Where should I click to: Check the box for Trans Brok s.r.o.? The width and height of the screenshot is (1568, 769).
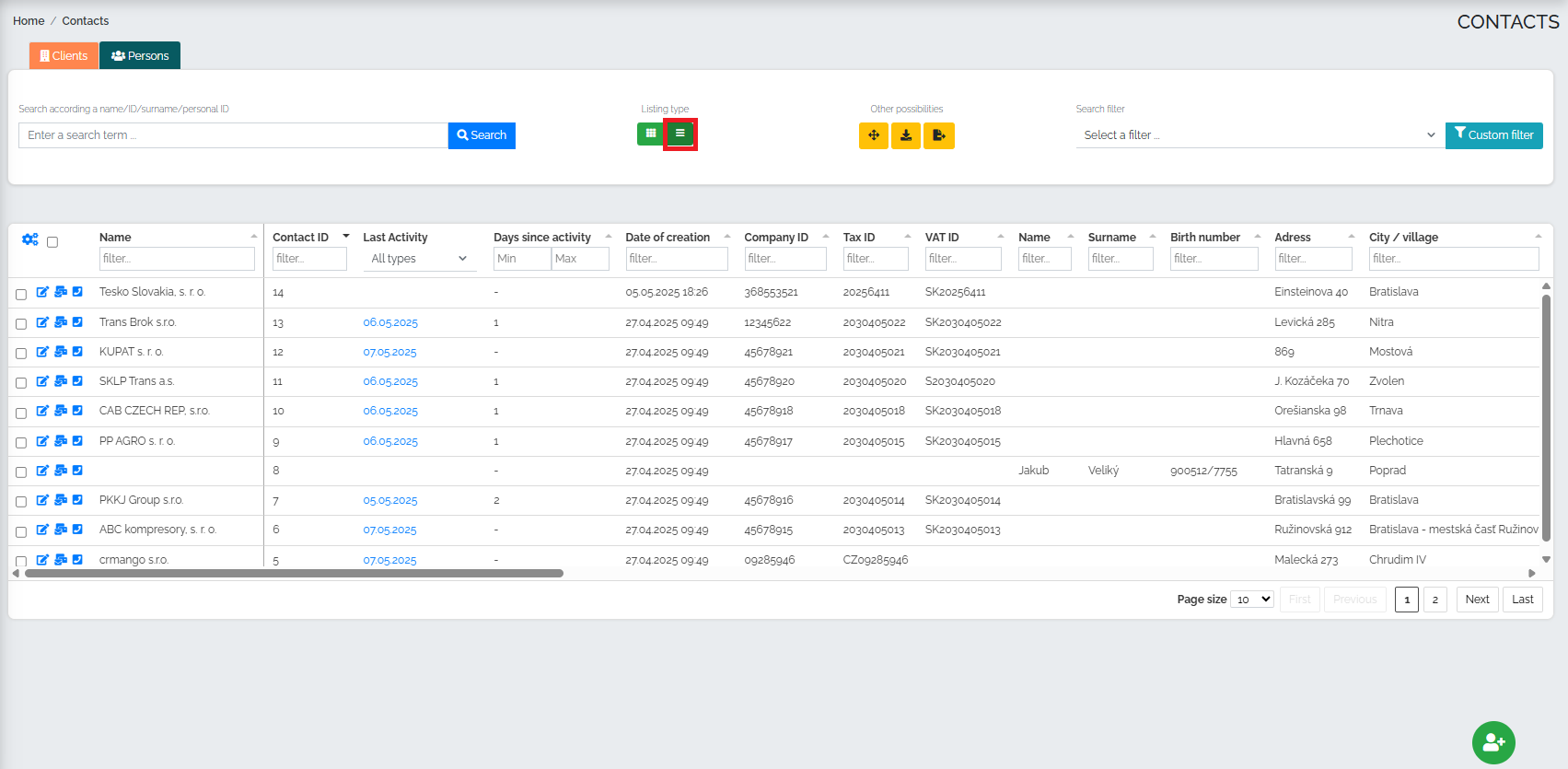[x=21, y=324]
